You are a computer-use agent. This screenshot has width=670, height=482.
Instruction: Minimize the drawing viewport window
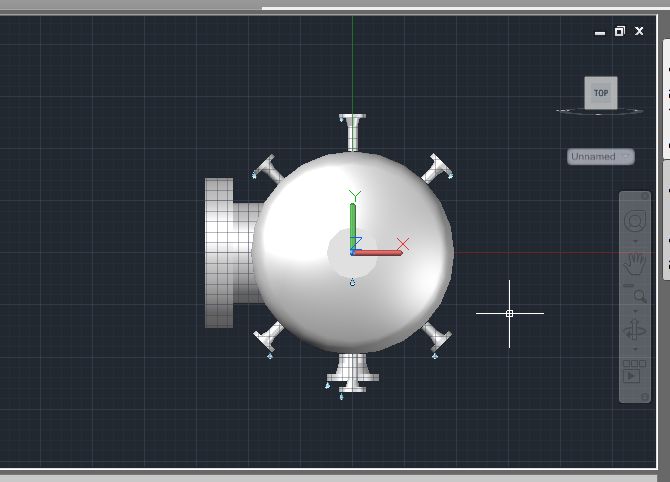pyautogui.click(x=600, y=32)
